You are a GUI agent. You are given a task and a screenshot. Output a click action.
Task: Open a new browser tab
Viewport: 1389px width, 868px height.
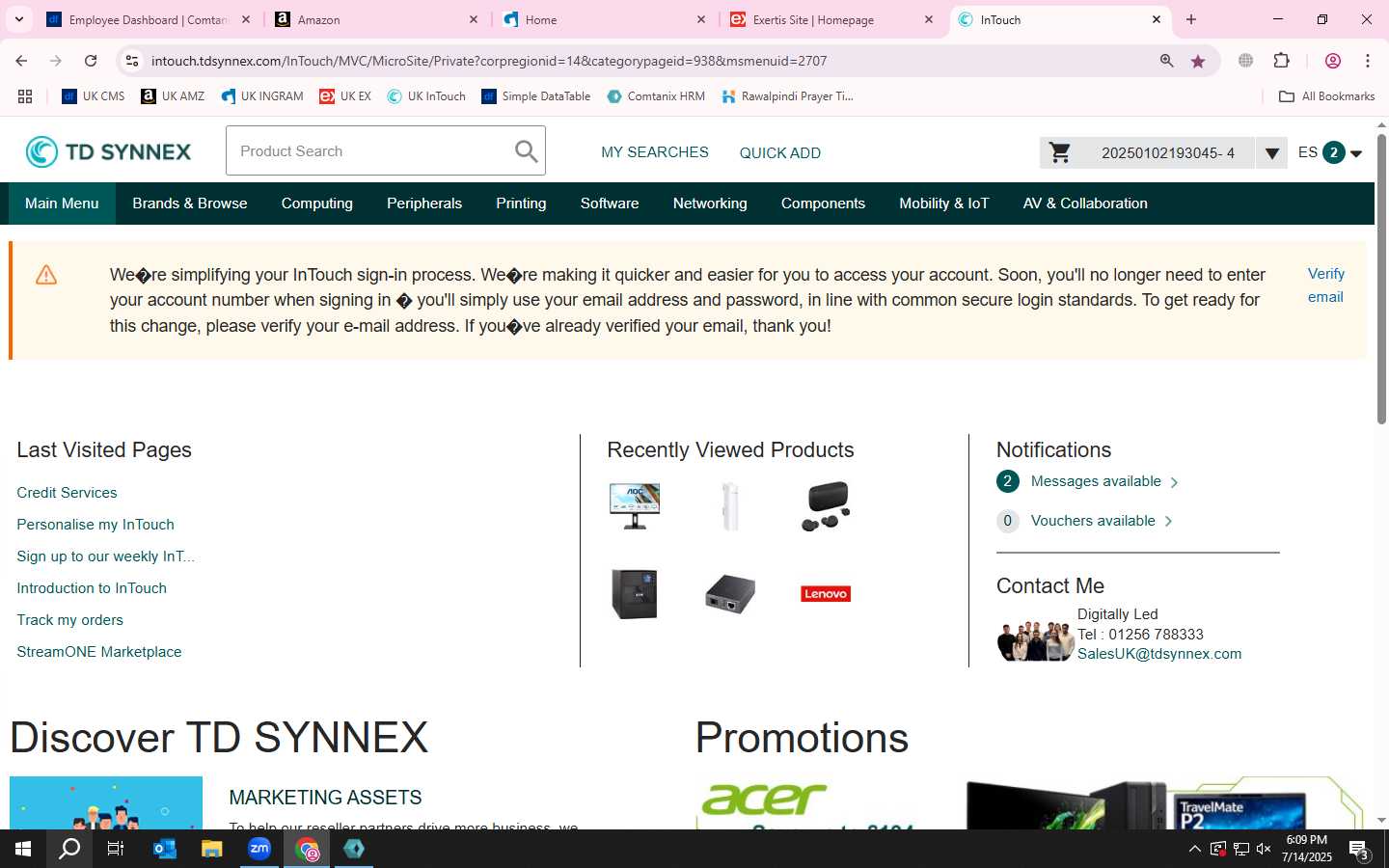pyautogui.click(x=1191, y=19)
